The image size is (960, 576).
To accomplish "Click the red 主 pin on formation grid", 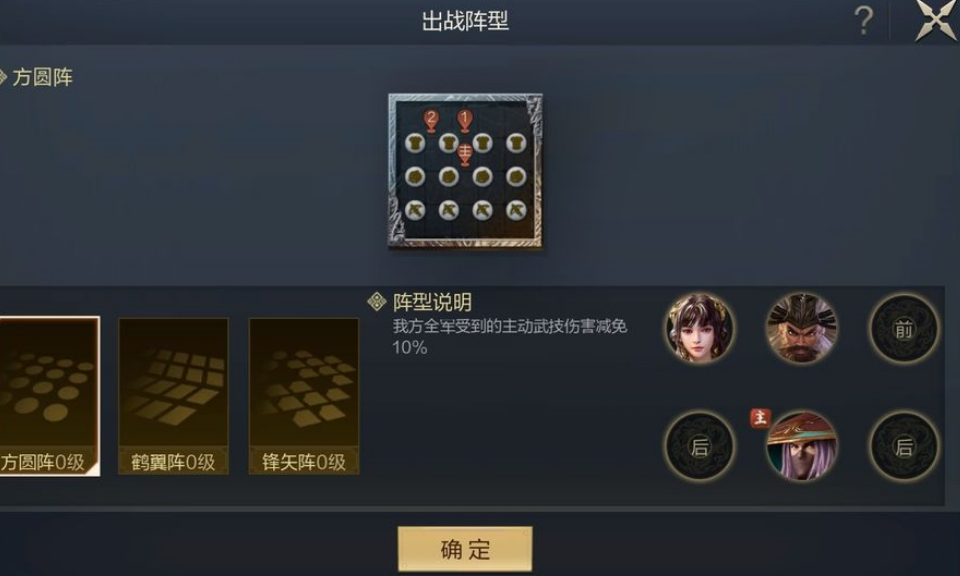I will [465, 154].
